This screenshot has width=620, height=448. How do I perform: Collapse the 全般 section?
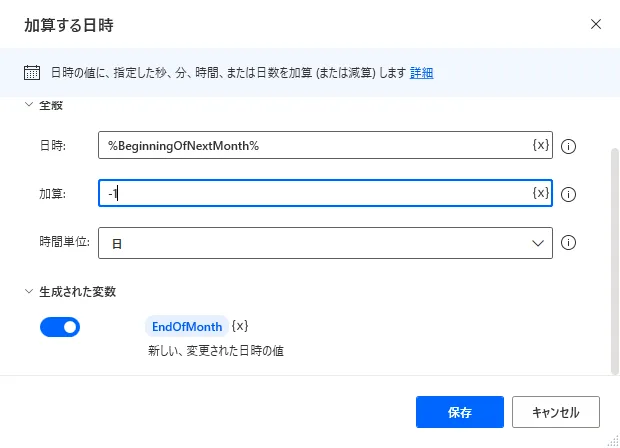(x=29, y=105)
